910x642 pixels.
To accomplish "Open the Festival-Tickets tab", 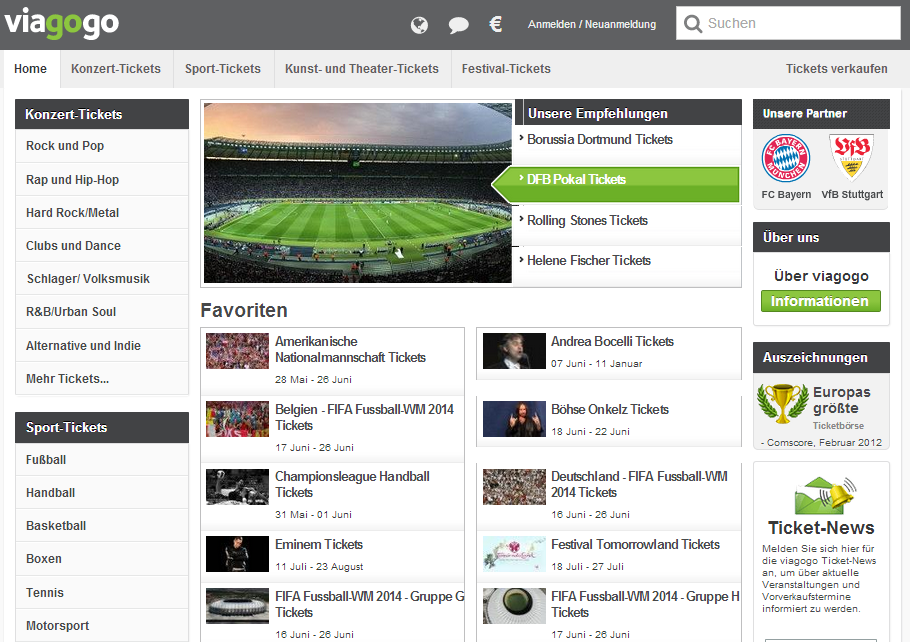I will pyautogui.click(x=506, y=68).
